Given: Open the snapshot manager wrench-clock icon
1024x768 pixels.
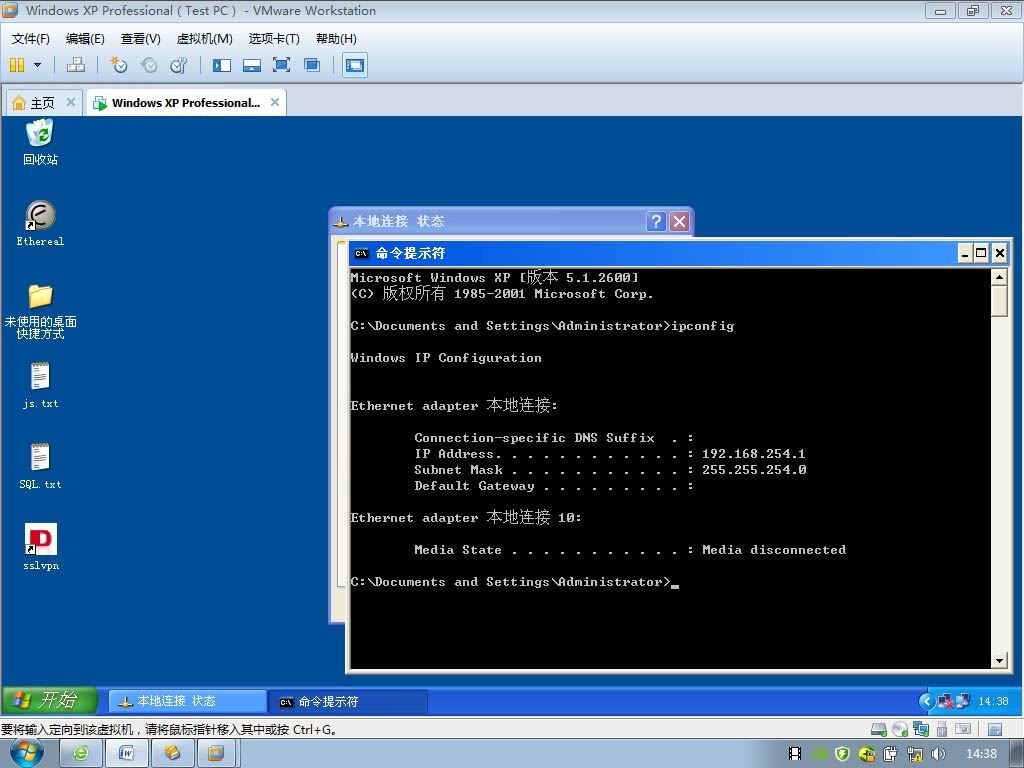Looking at the screenshot, I should [178, 65].
